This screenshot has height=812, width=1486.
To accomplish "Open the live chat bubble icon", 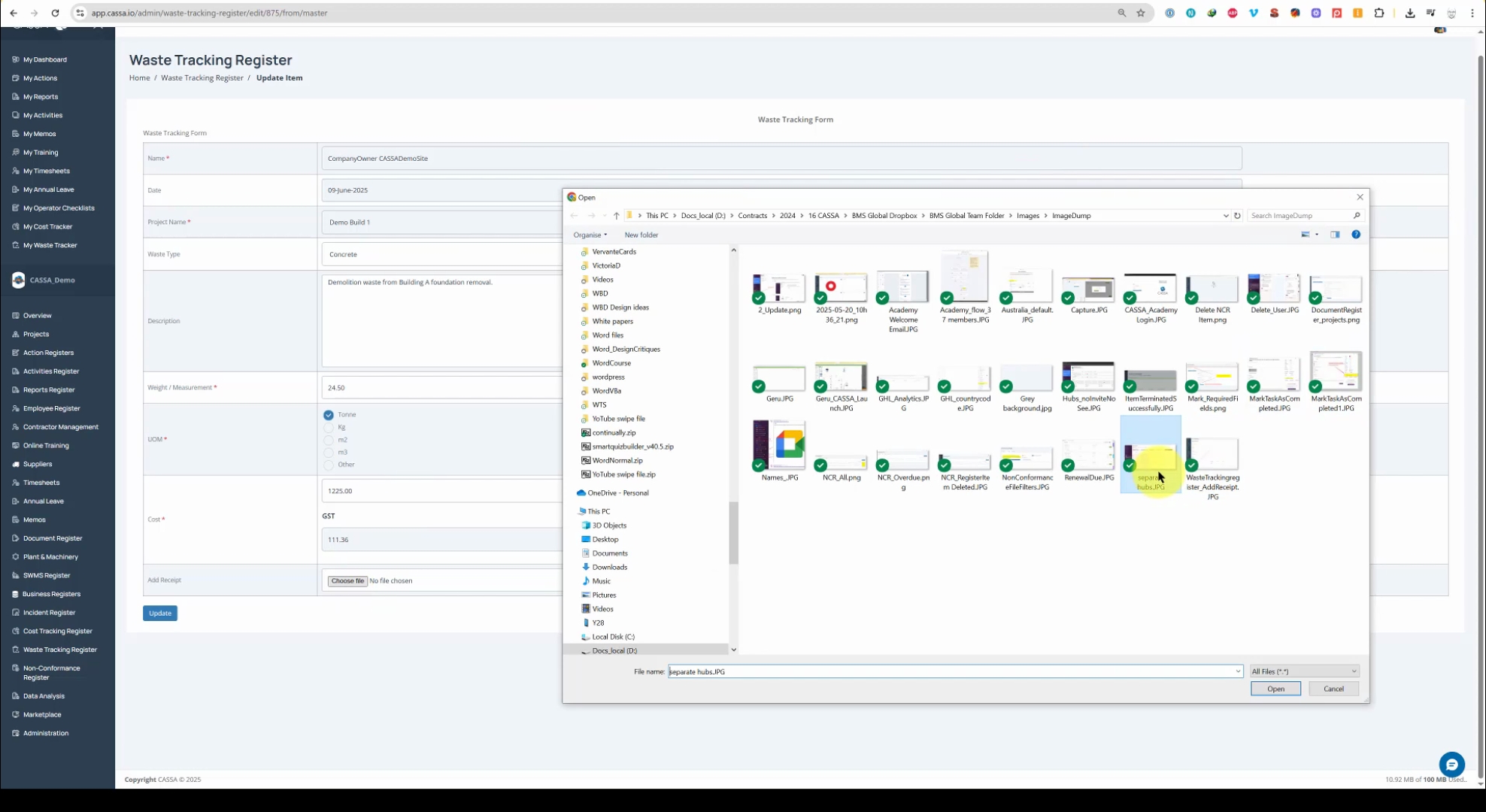I will 1451,765.
